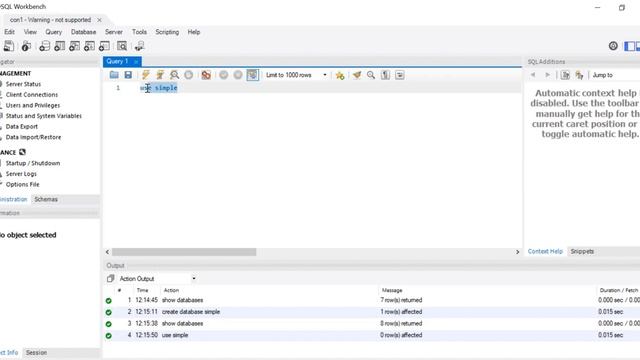The height and width of the screenshot is (360, 640).
Task: Open Data Export
Action: point(22,127)
